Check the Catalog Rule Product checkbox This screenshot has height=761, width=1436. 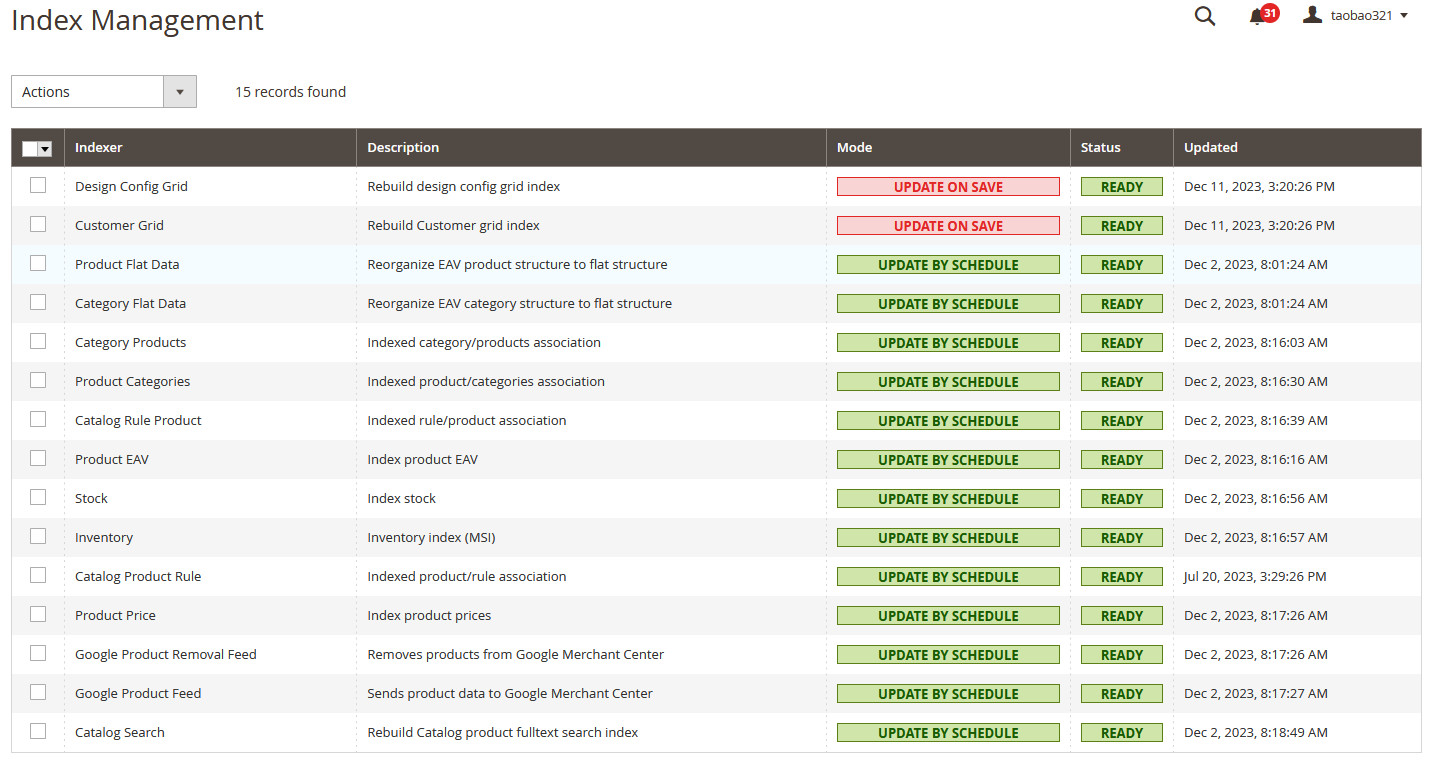point(38,419)
